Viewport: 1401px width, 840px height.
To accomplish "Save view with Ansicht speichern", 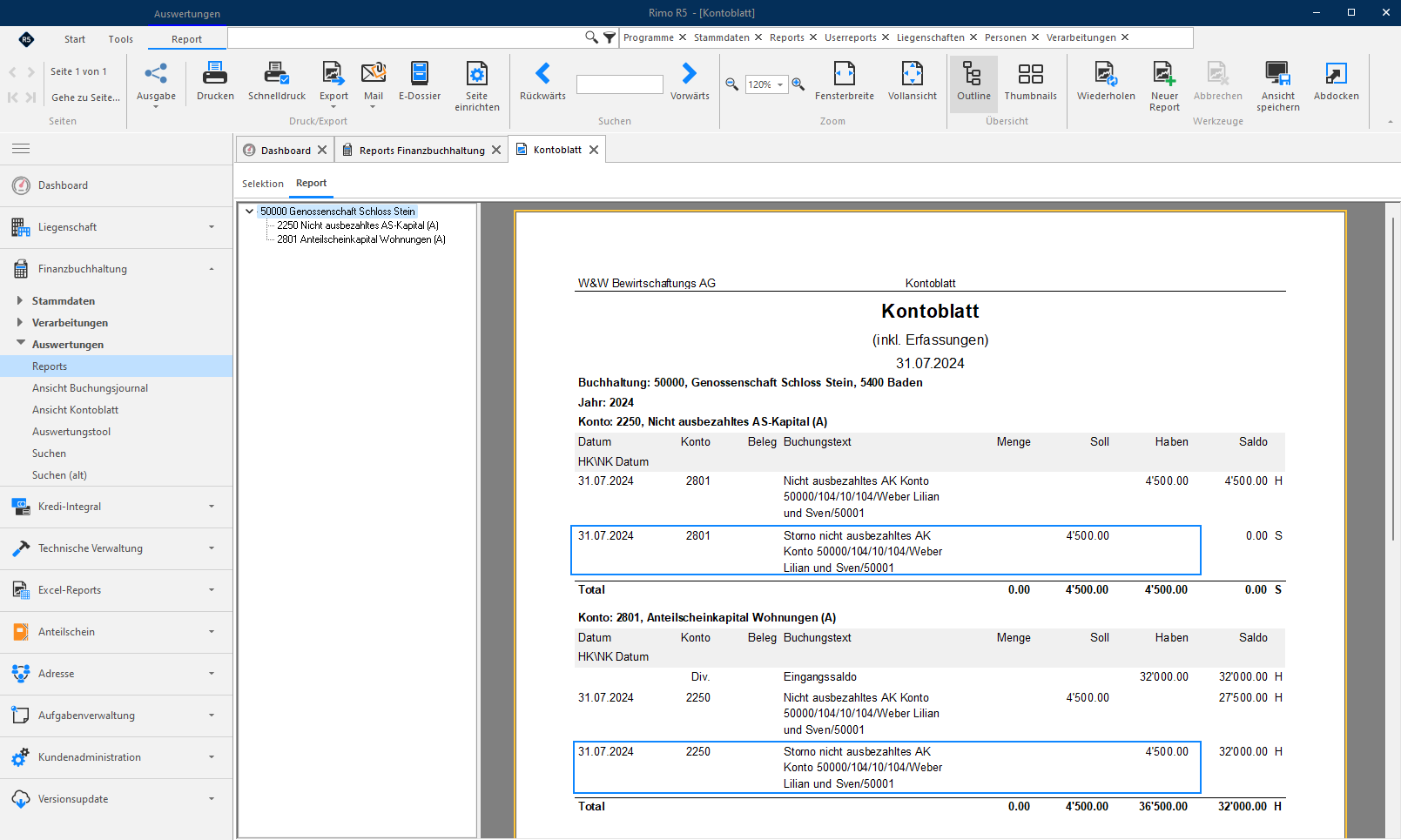I will click(x=1277, y=86).
